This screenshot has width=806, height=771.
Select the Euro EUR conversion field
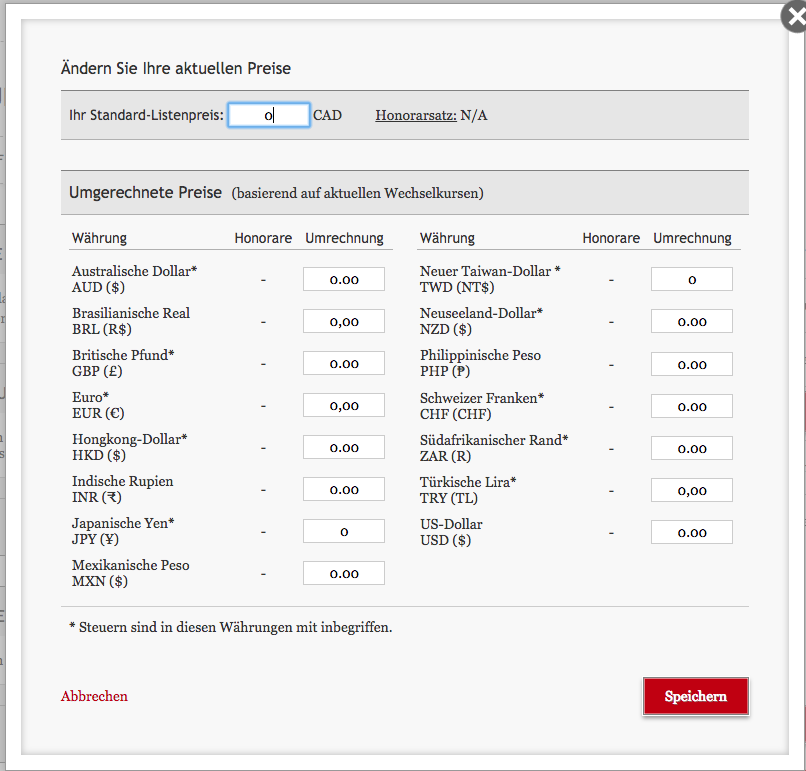[343, 405]
